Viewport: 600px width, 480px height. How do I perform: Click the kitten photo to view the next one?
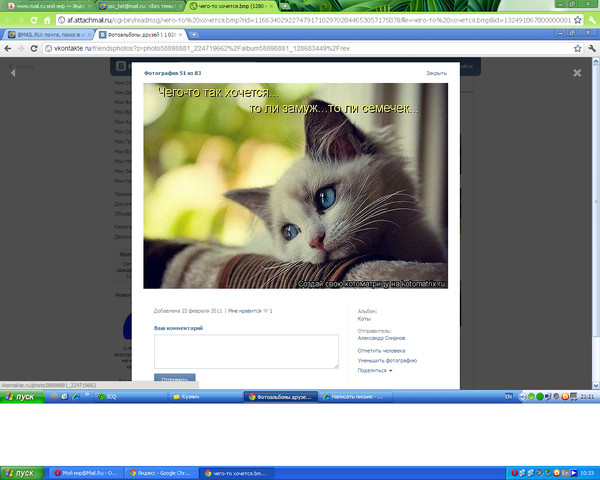tap(295, 186)
